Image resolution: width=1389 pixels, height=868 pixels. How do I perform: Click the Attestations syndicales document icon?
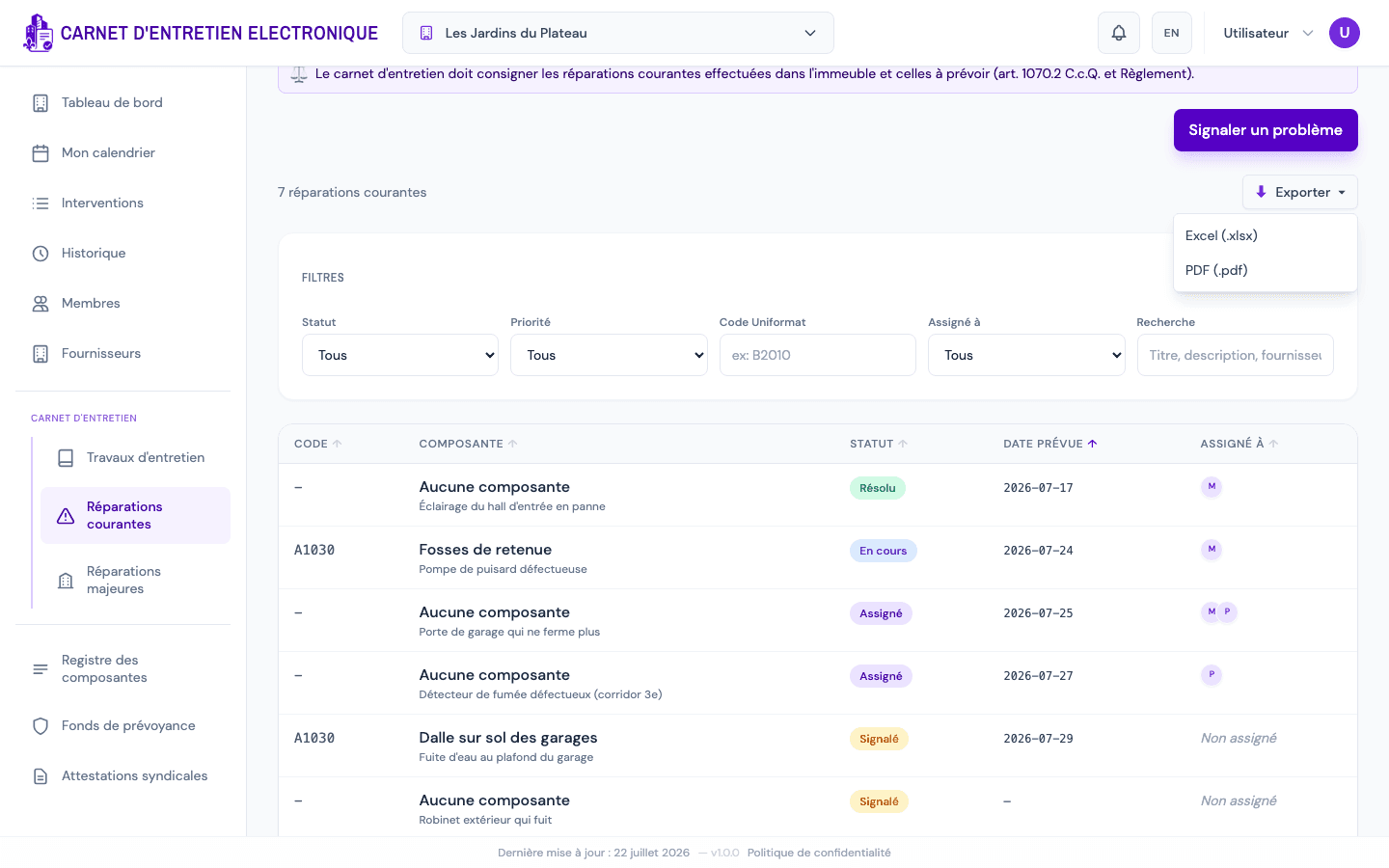[x=41, y=776]
